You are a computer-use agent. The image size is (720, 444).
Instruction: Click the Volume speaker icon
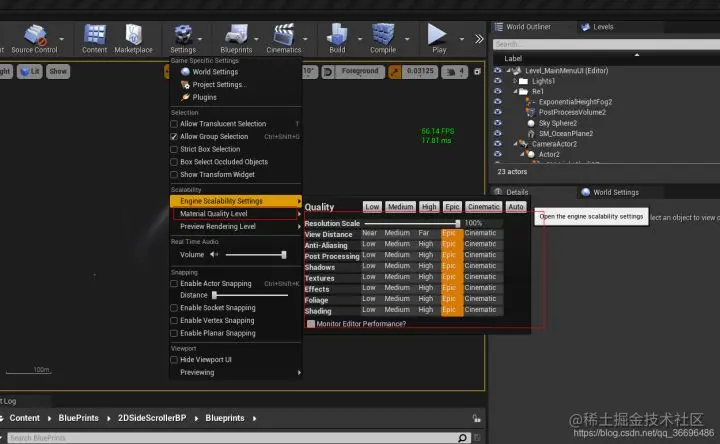(214, 254)
